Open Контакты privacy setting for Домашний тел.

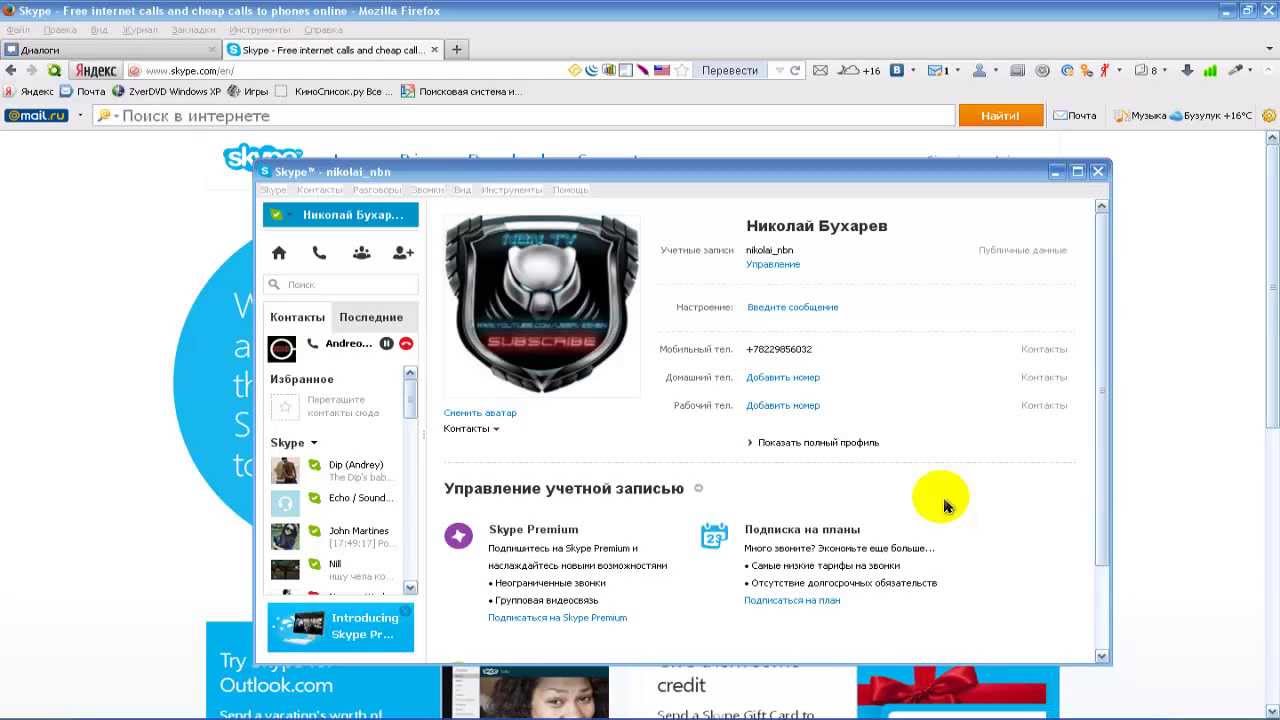pos(1044,377)
